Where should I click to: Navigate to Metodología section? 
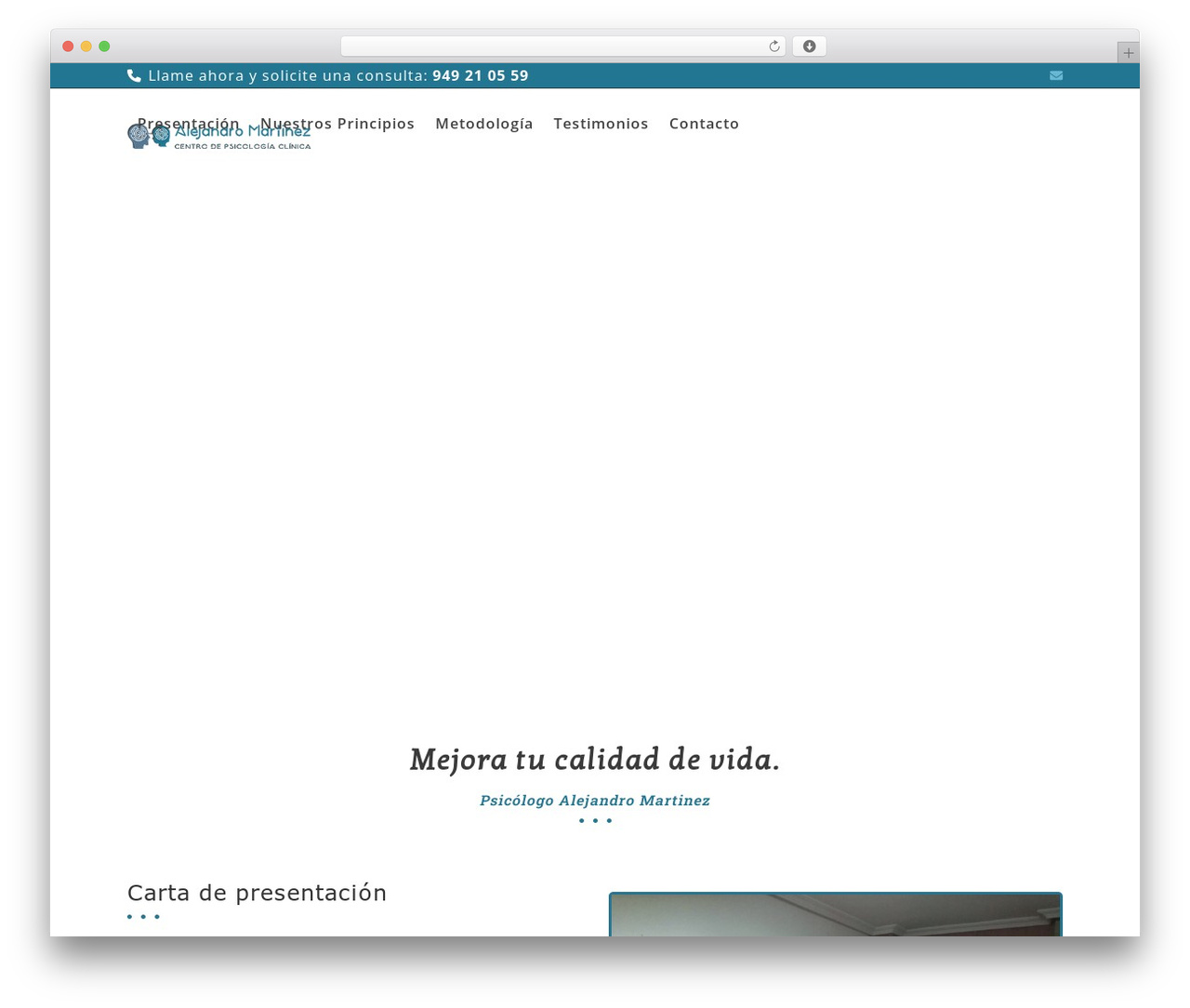pyautogui.click(x=484, y=124)
